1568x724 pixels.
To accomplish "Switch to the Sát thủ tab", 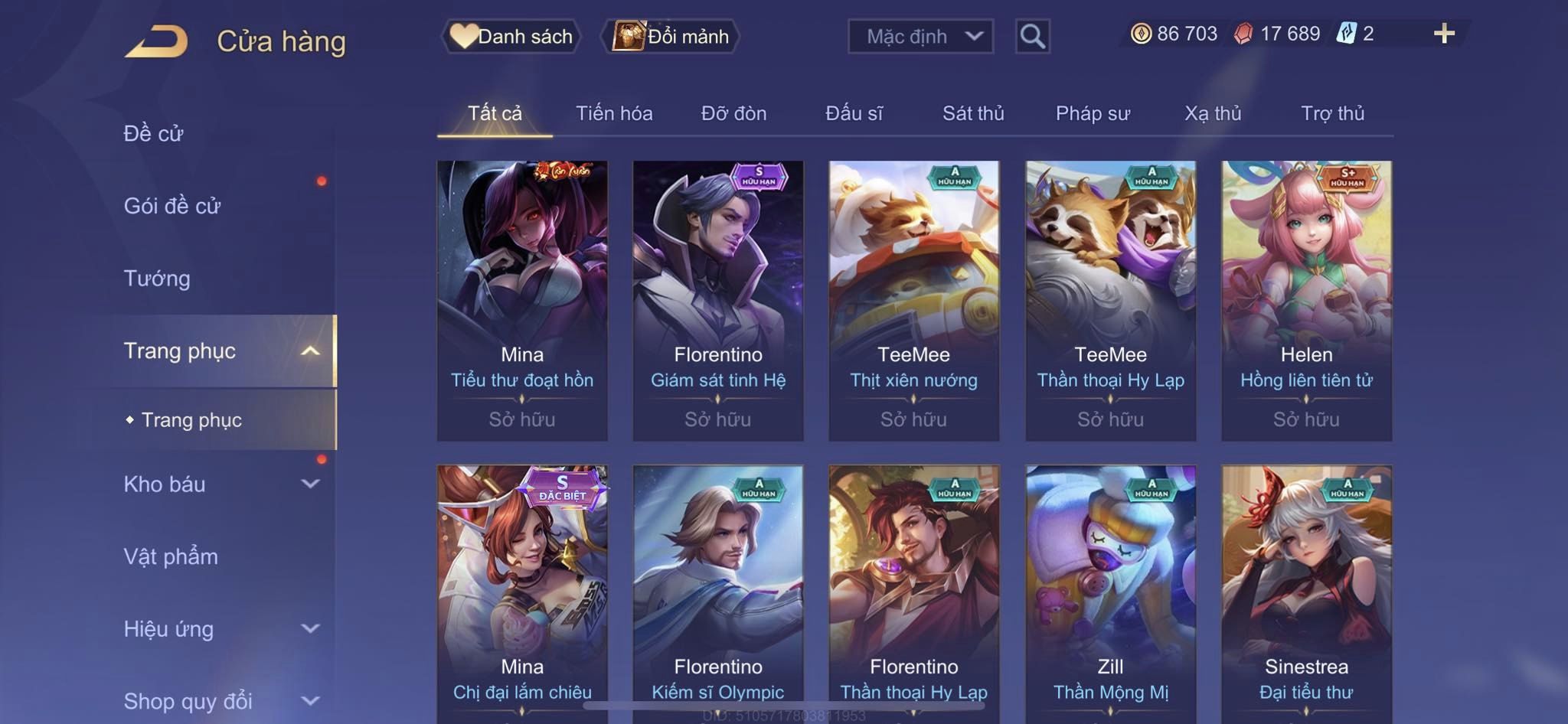I will tap(973, 113).
